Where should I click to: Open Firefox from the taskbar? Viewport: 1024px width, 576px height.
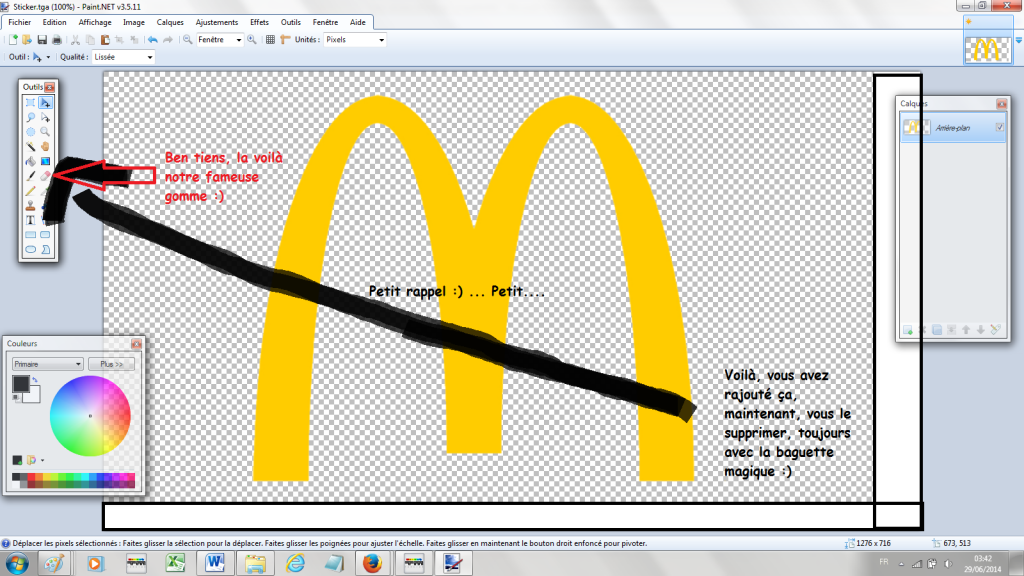pos(372,563)
